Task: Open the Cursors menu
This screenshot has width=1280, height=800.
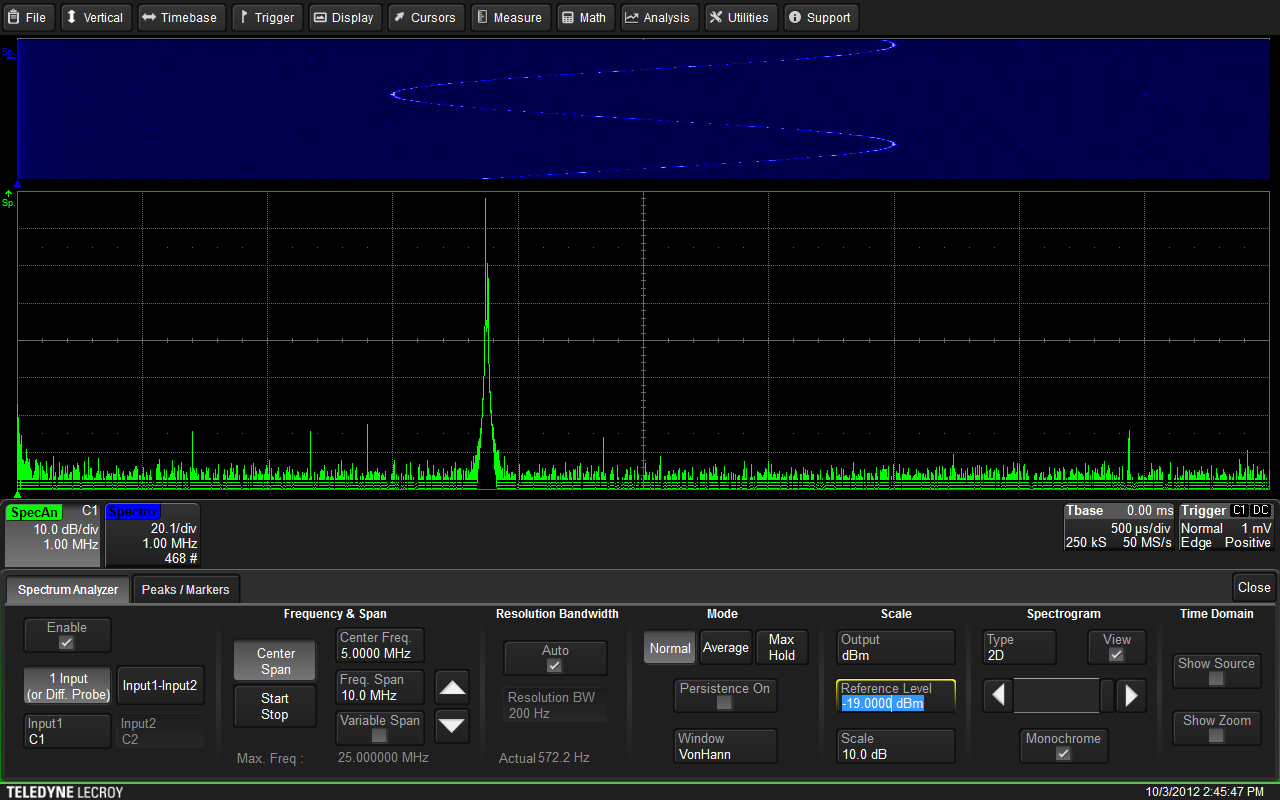Action: pos(422,17)
